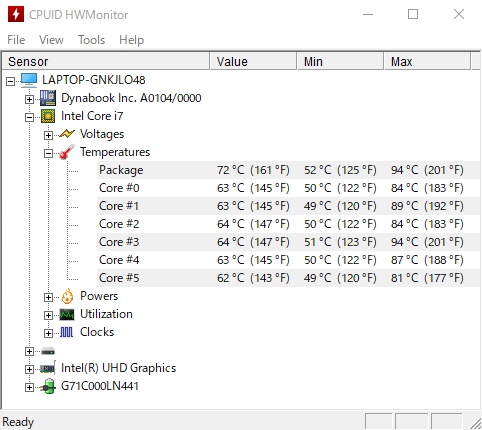Click the LAPTOP-GNKJLO48 computer monitor icon
Image resolution: width=482 pixels, height=430 pixels.
[29, 80]
